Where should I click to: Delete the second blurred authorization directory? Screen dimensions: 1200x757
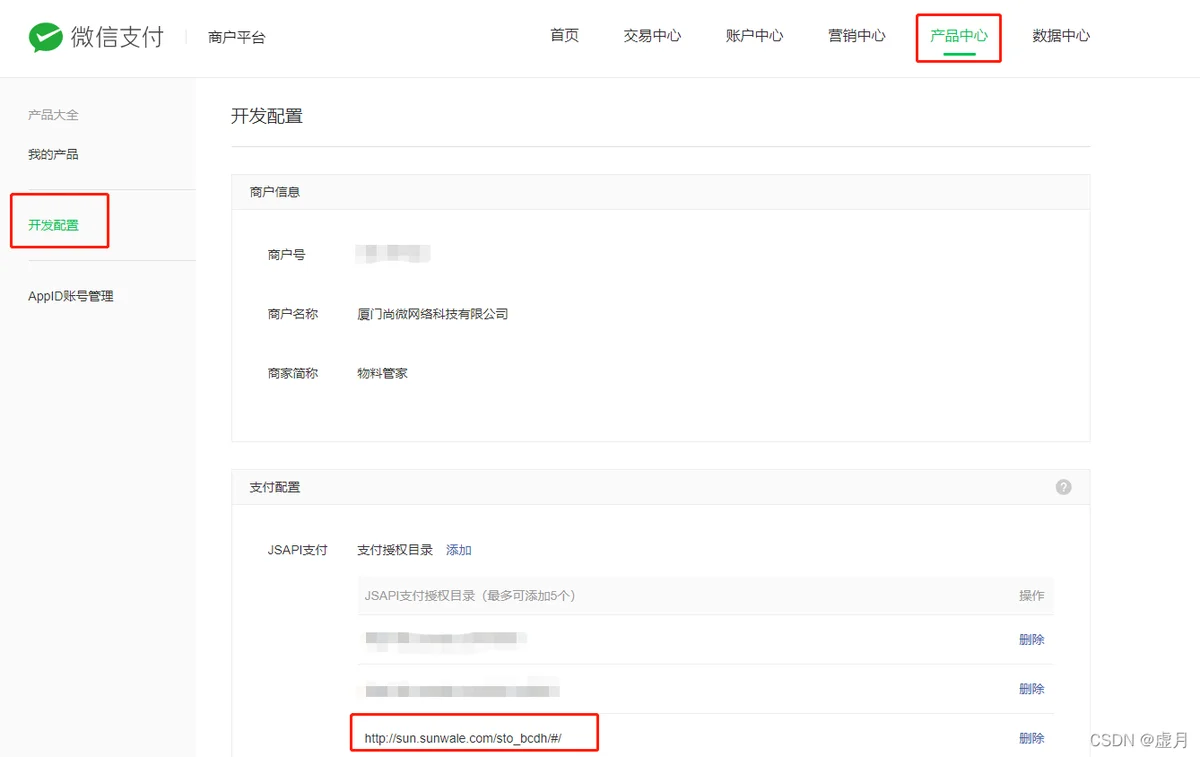click(1031, 688)
